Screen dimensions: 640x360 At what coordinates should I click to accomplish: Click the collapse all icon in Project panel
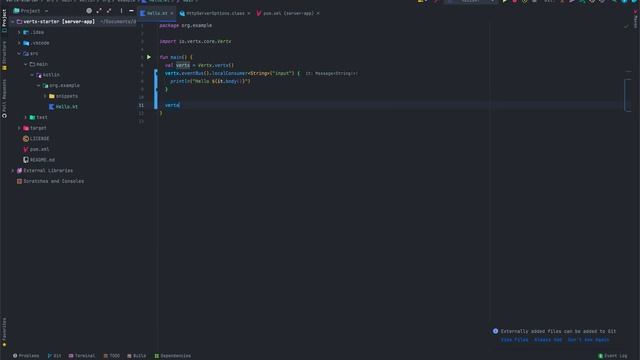pyautogui.click(x=109, y=11)
